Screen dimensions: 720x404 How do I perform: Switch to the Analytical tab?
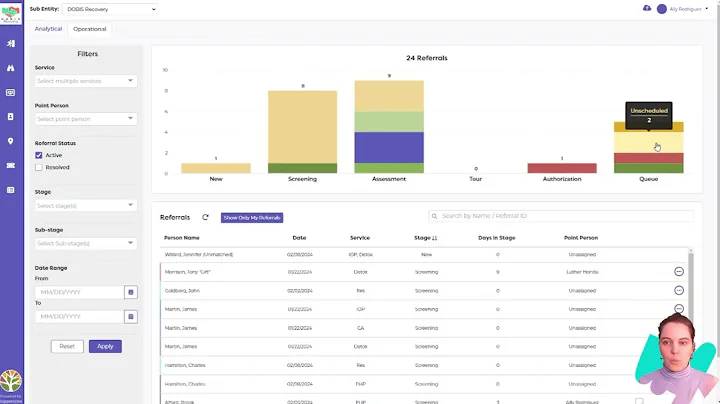click(48, 28)
